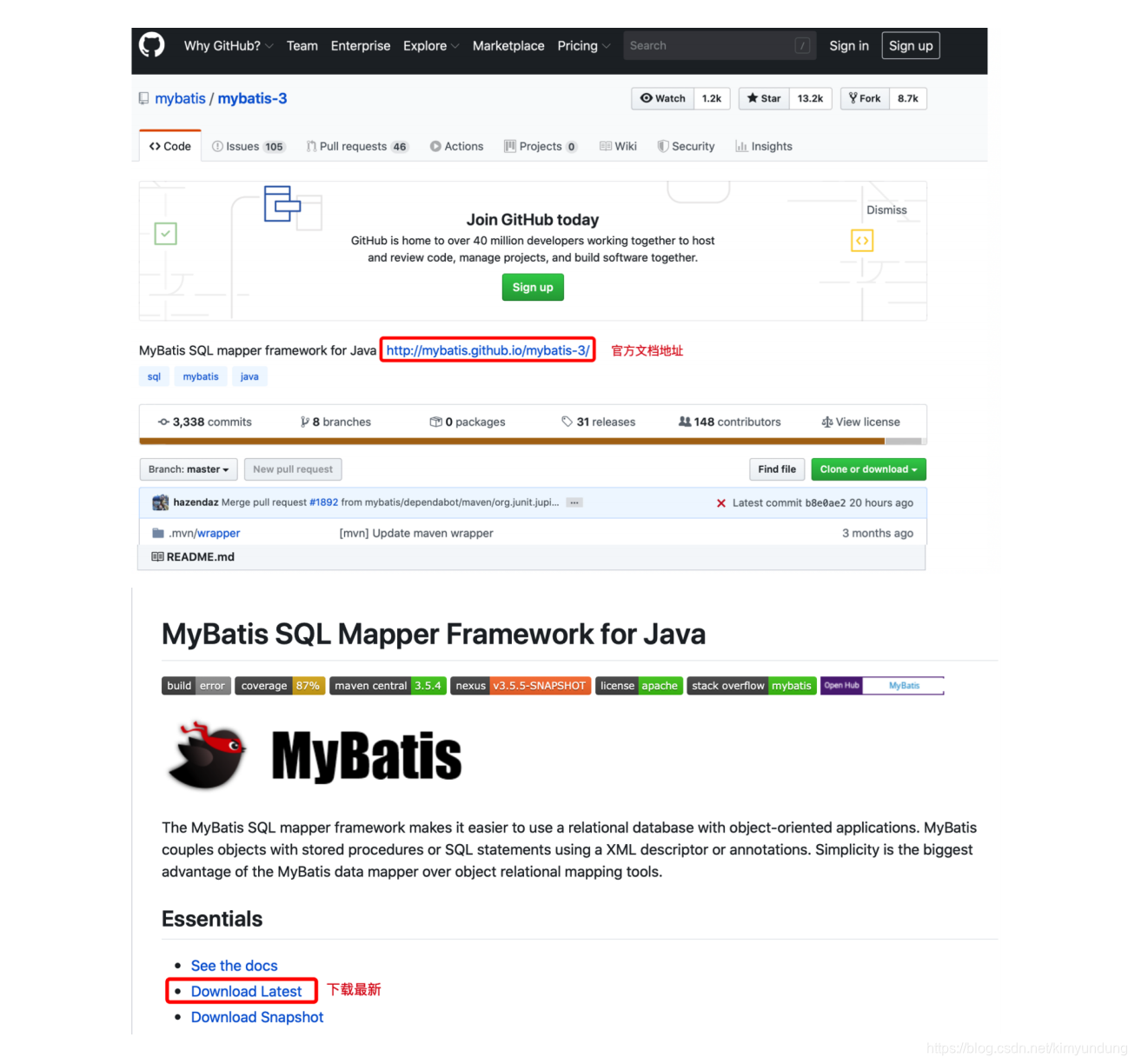Click the repository book icon

click(144, 99)
